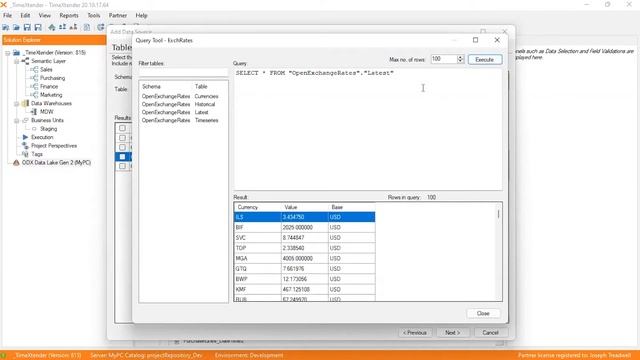The image size is (640, 360).
Task: Click the house-shaped toolbar icon
Action: (52, 27)
